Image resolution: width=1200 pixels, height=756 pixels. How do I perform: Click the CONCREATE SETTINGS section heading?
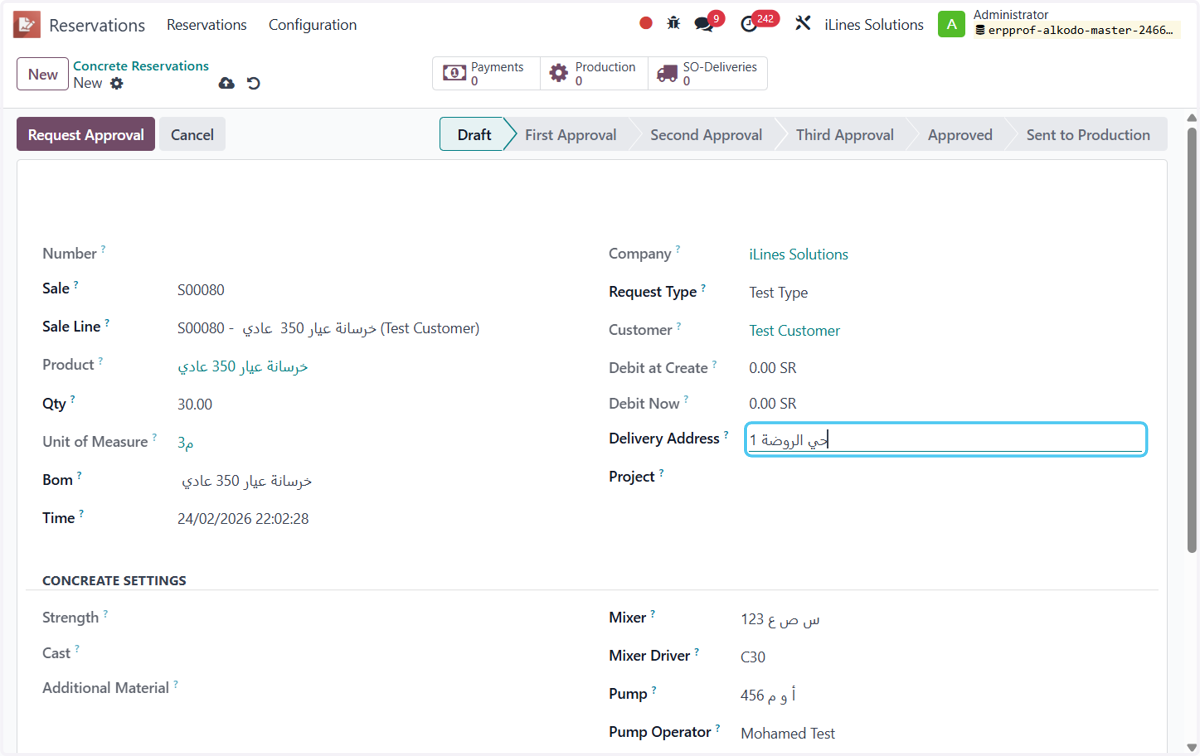114,580
